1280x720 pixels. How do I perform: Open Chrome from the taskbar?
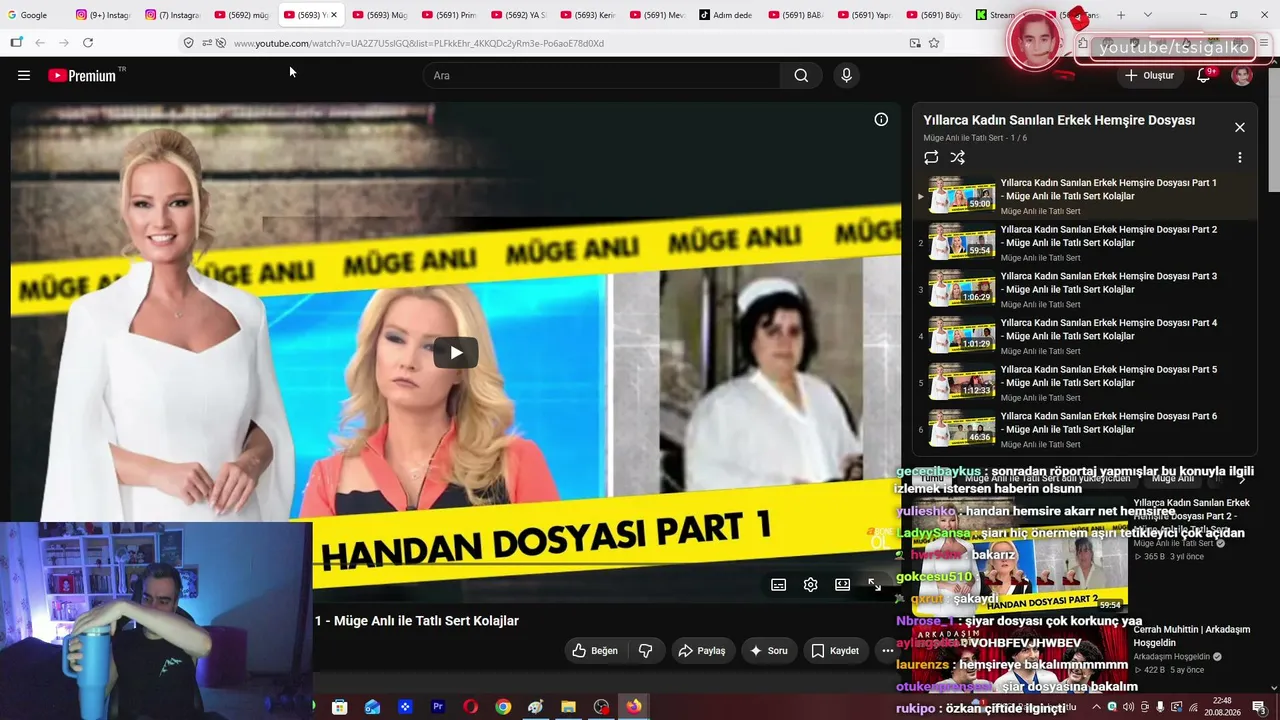point(503,707)
